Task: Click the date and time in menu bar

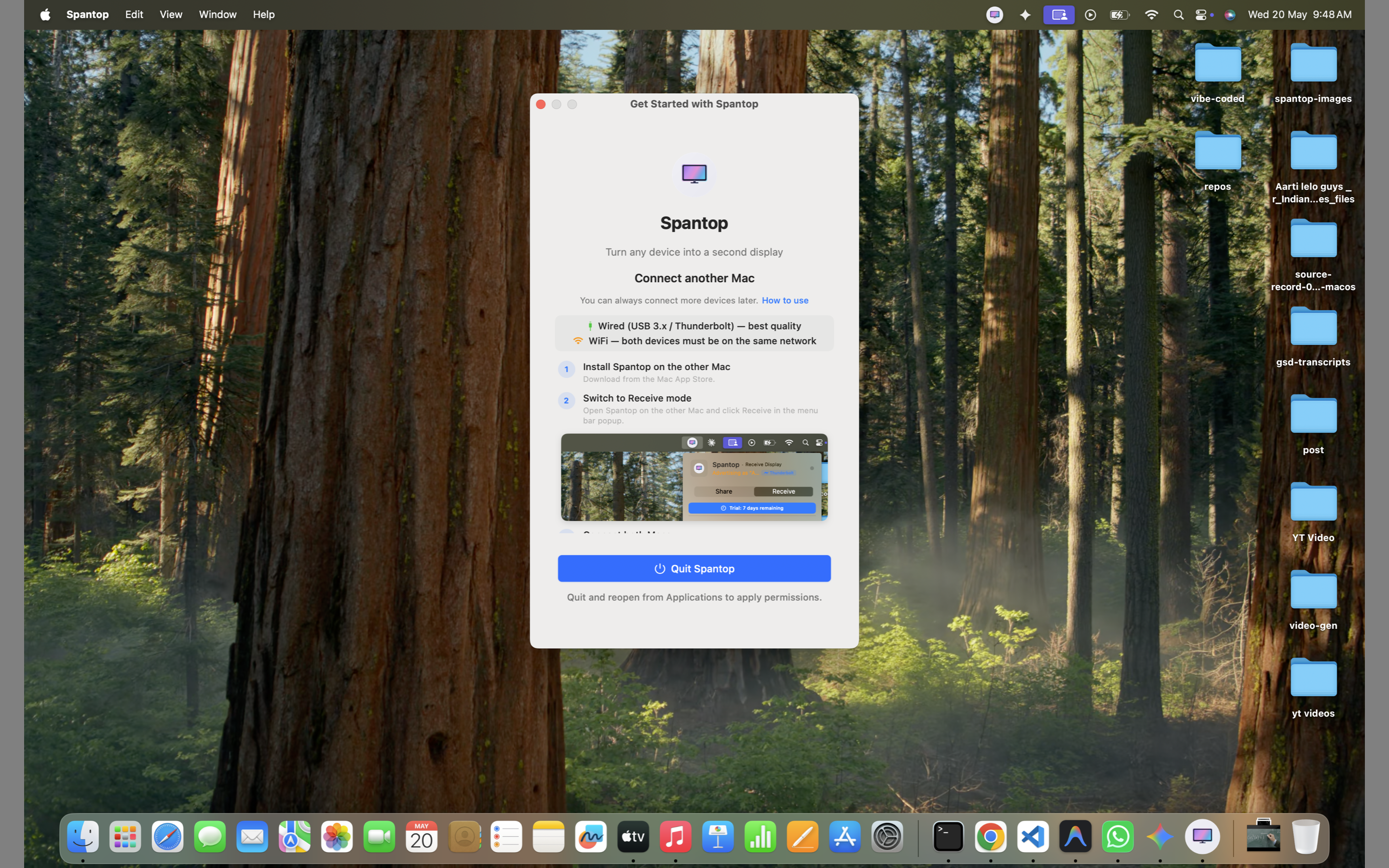Action: pos(1299,14)
